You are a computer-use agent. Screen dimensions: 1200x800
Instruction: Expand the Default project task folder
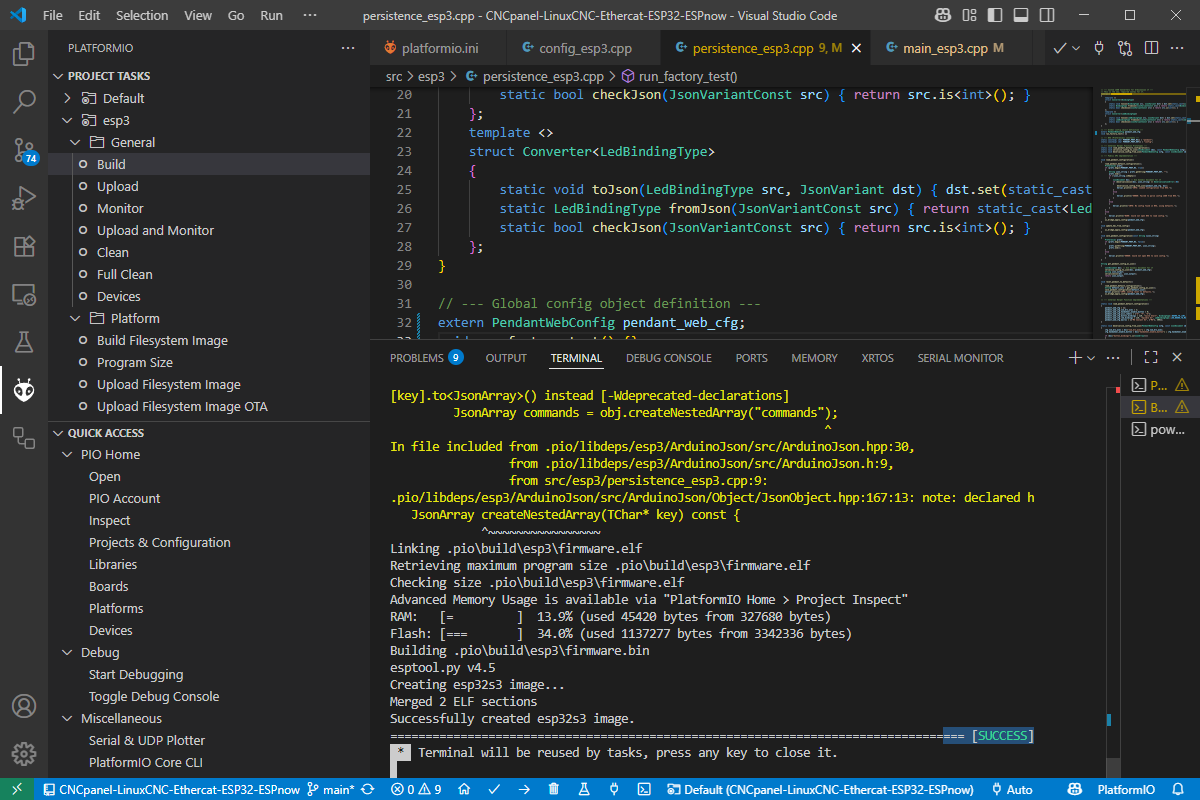point(68,98)
